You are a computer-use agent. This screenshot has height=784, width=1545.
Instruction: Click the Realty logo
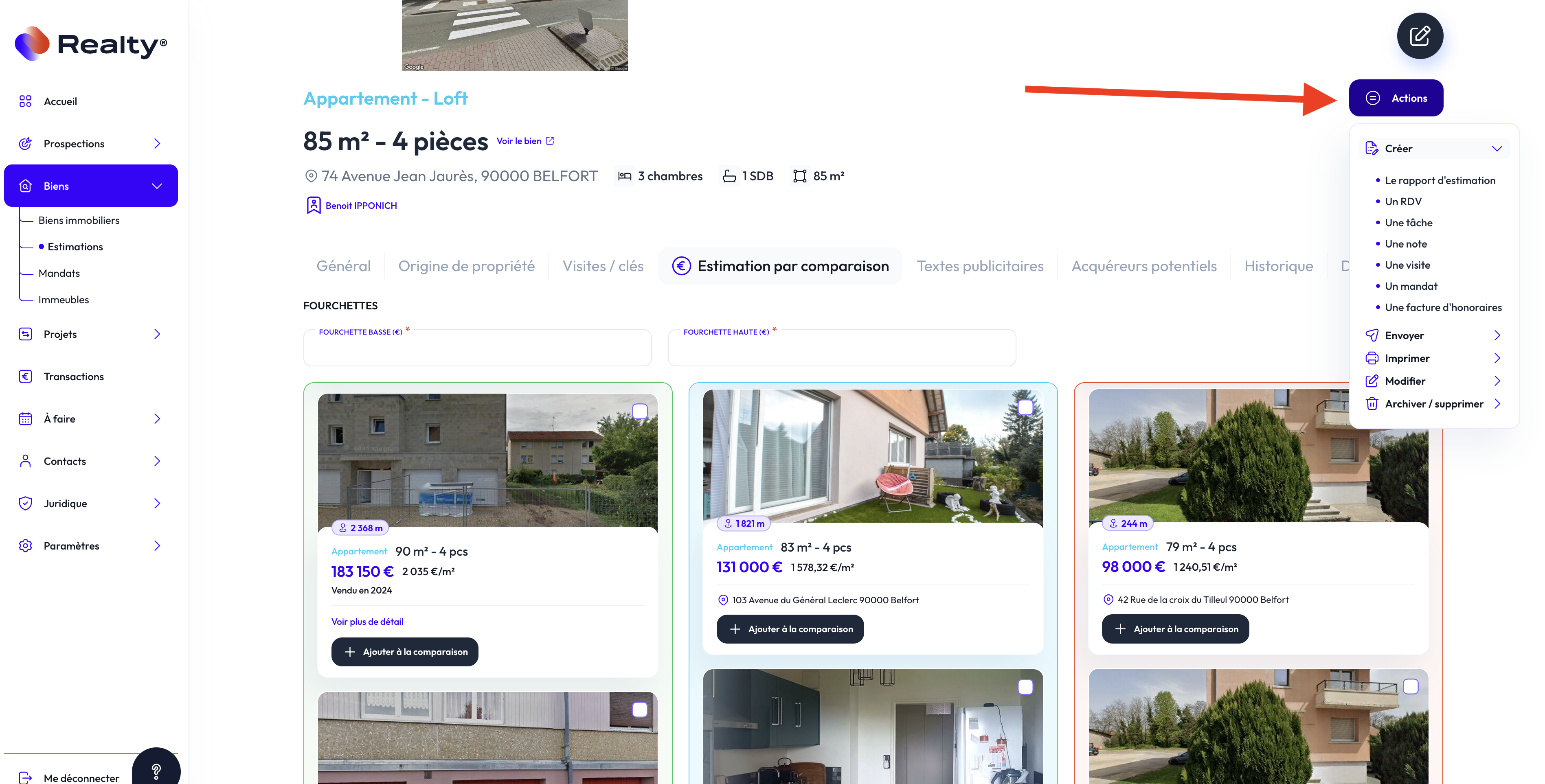[x=90, y=44]
